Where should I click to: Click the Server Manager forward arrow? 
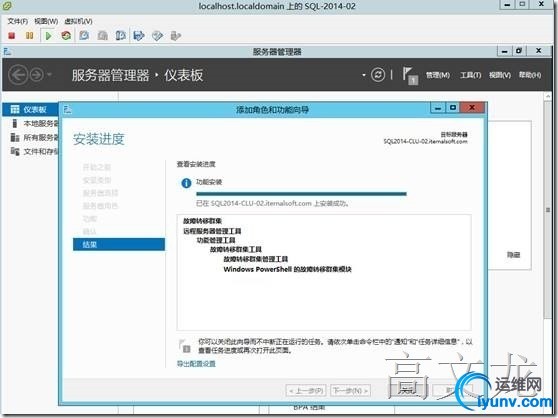pyautogui.click(x=37, y=75)
